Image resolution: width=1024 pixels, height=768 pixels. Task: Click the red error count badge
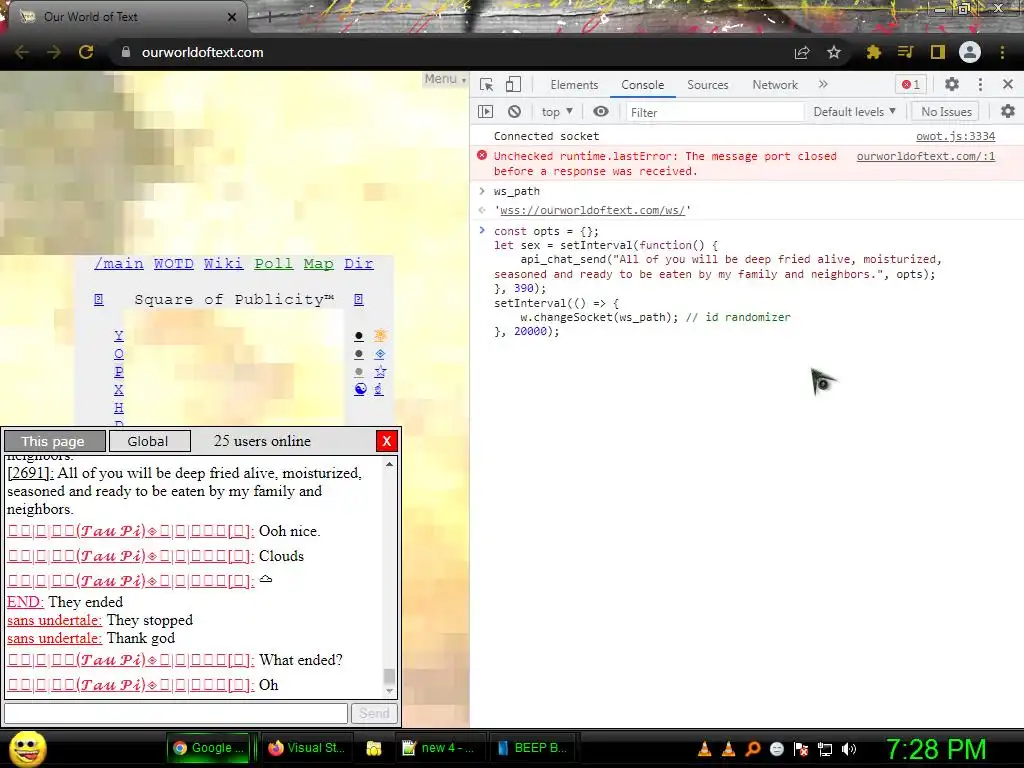(911, 84)
